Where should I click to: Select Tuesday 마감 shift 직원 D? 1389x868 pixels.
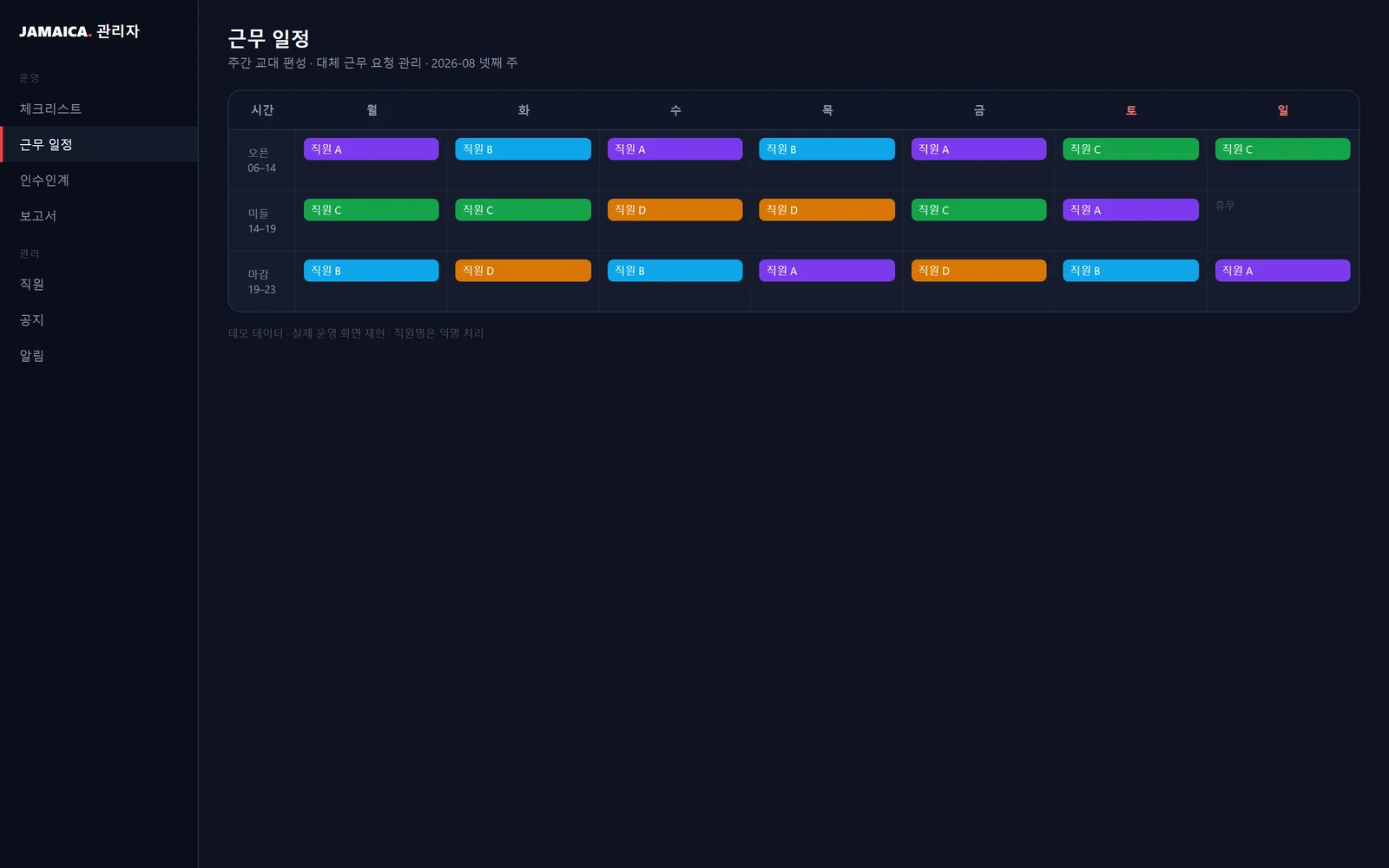click(523, 271)
